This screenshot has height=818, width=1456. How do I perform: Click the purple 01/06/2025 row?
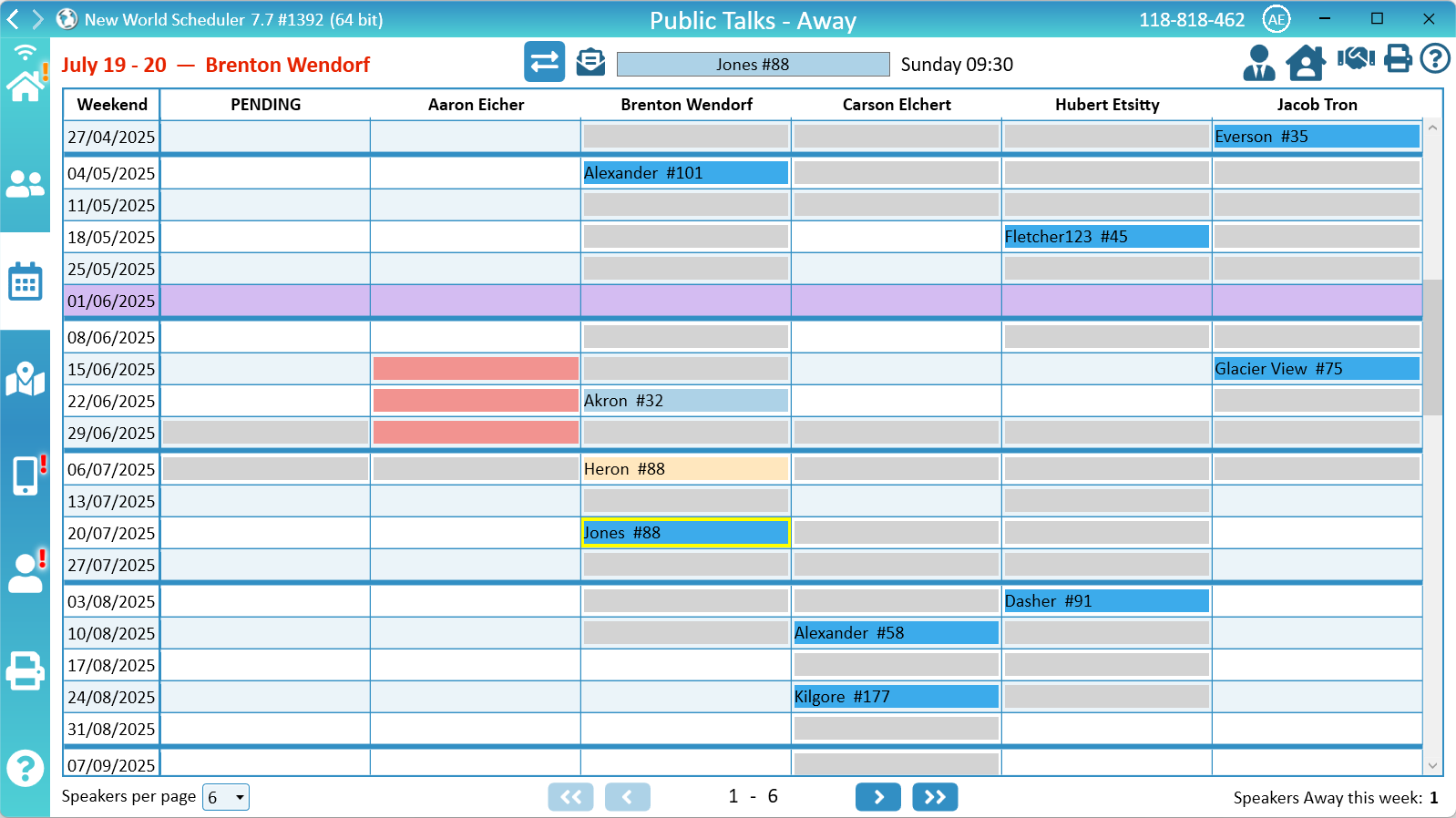click(x=743, y=301)
